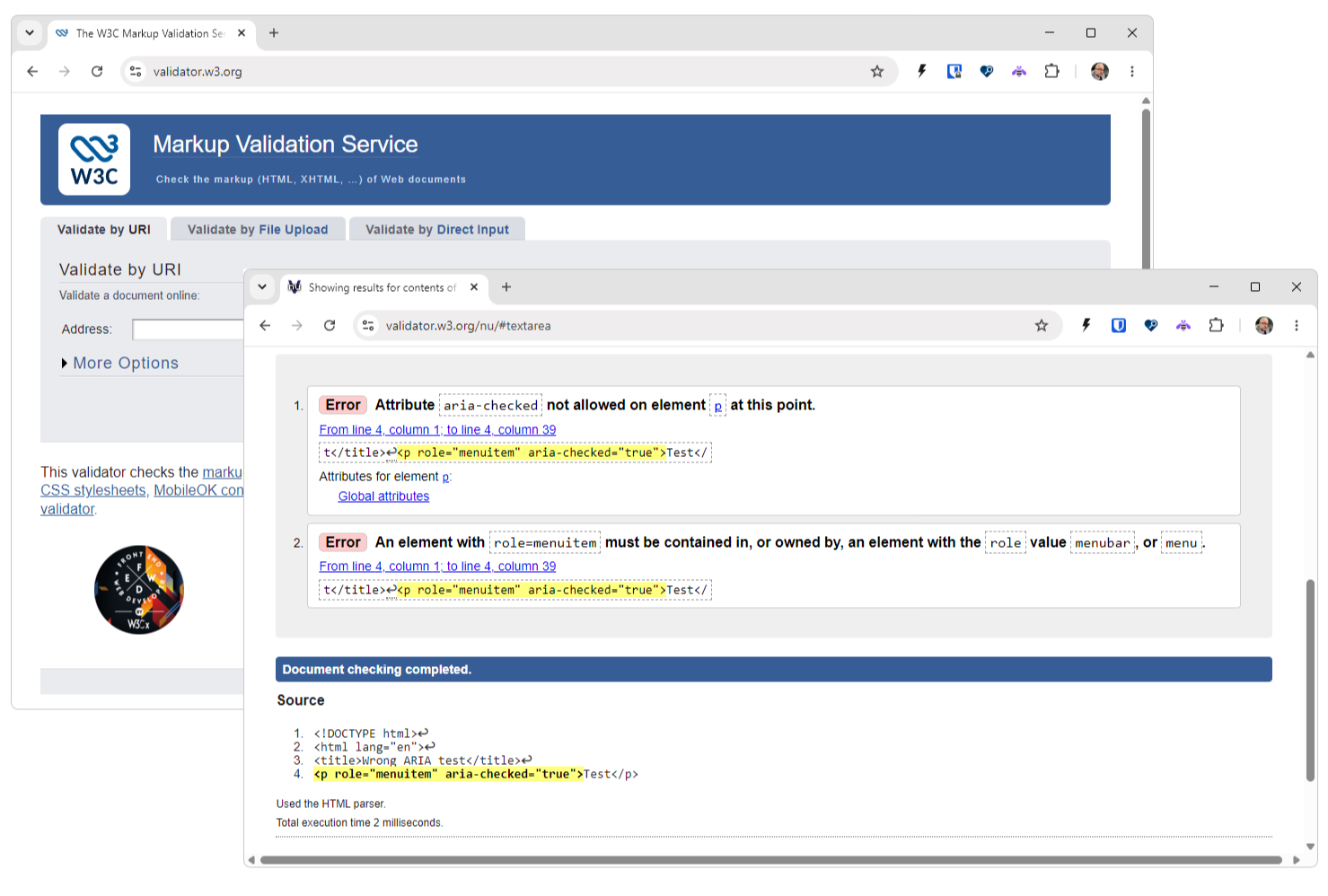
Task: Click the address bar showing validator.w3.org/nu/#textarea
Action: (x=708, y=326)
